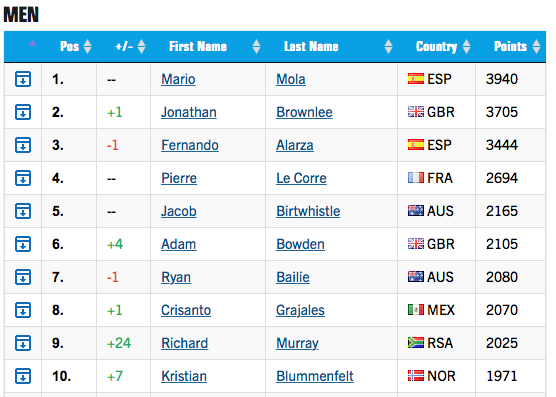Follow the Birtwhistle athlete link

tap(308, 211)
